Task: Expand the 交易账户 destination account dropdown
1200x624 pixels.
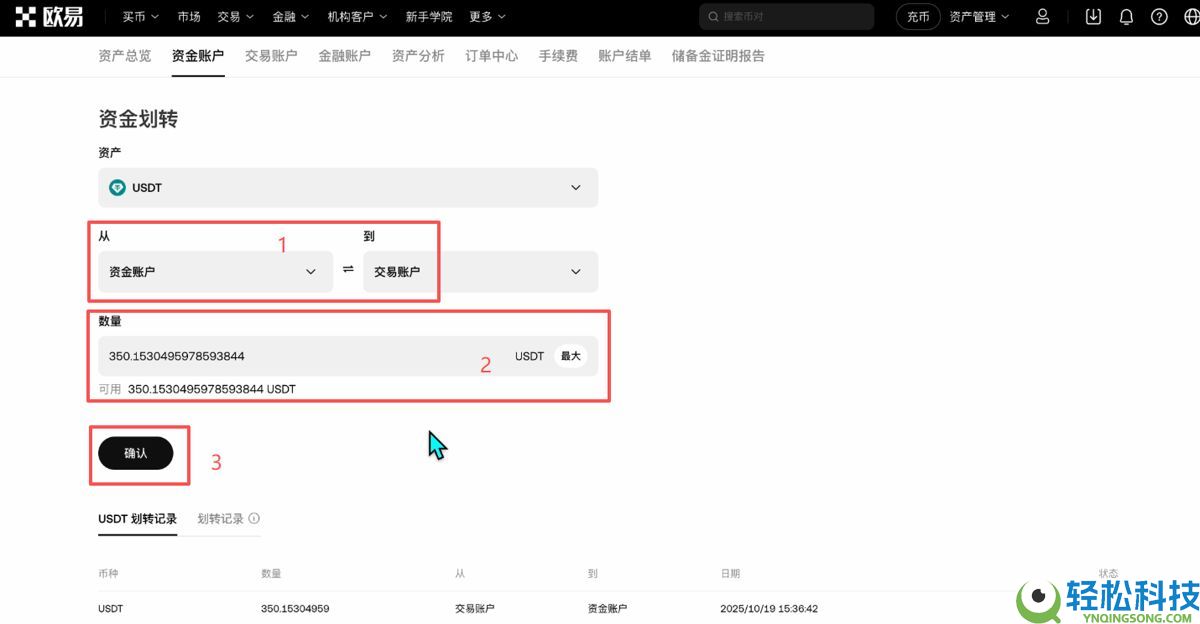Action: pos(480,271)
